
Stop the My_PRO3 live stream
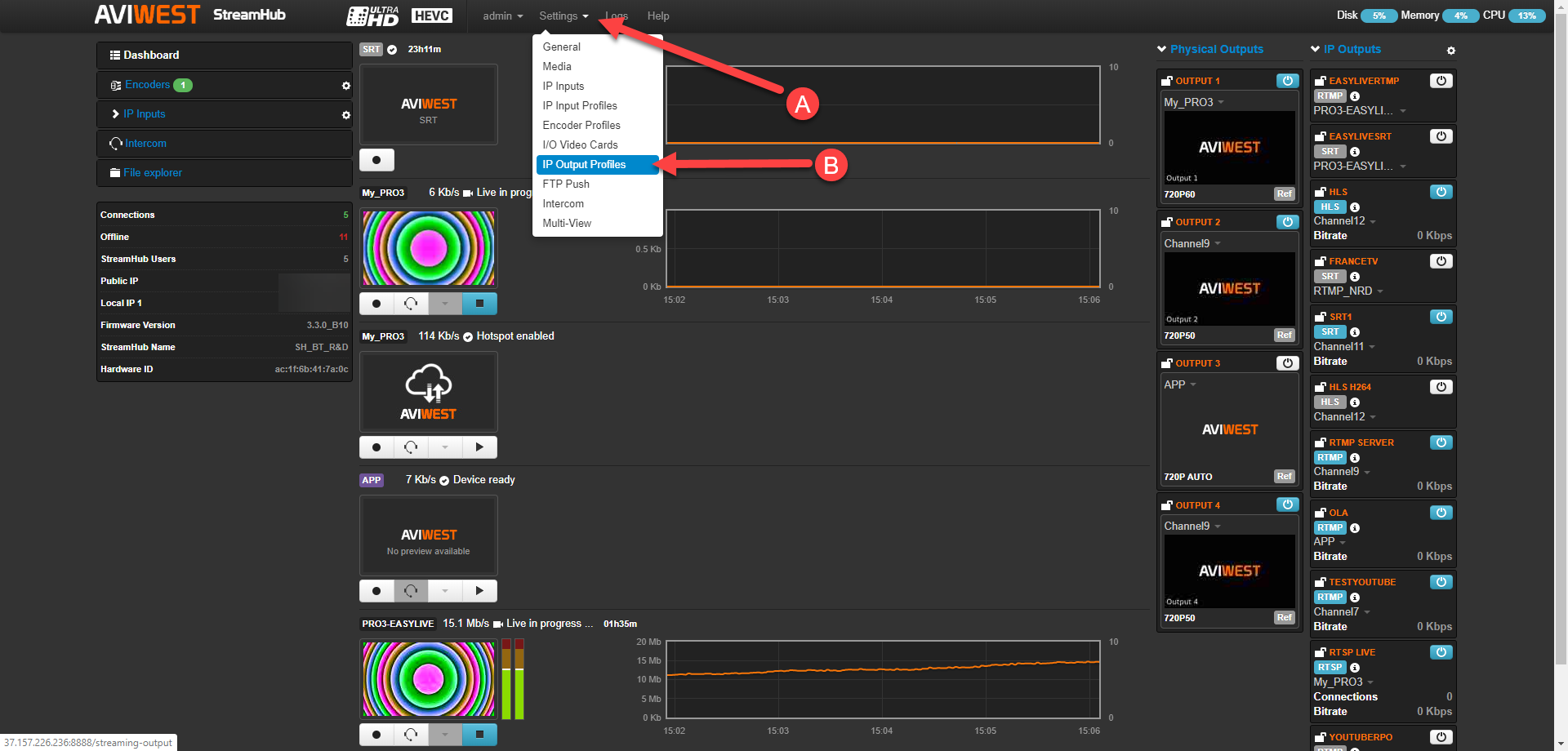click(479, 304)
